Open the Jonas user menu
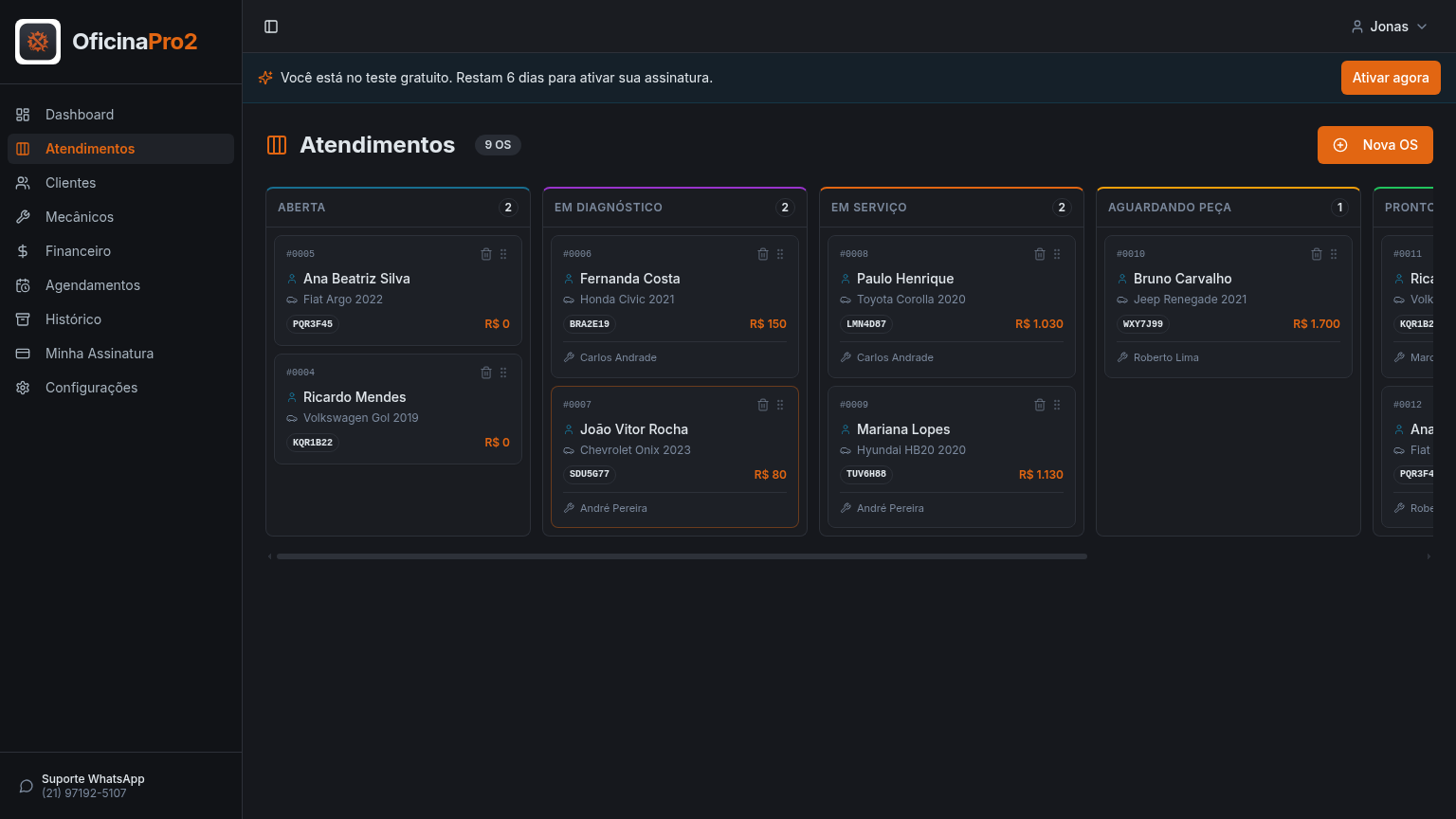Screen dimensions: 1456x819 pos(1390,27)
